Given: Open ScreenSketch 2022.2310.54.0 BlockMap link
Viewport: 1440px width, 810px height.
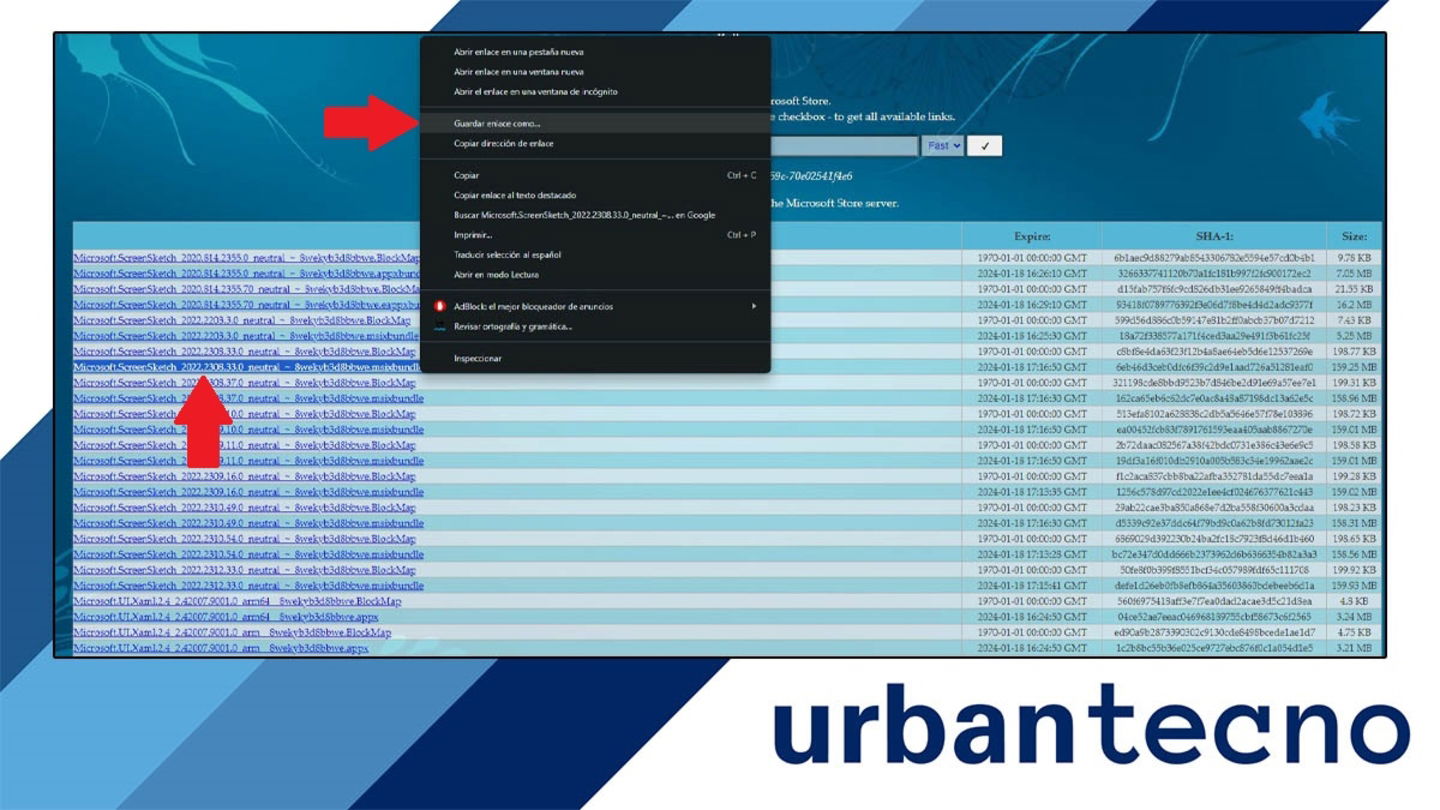Looking at the screenshot, I should coord(244,538).
